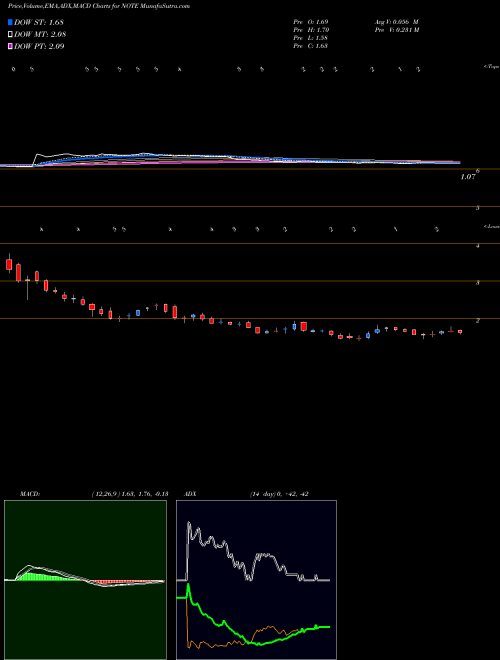Click the price axis label 2
Viewport: 500px width, 660px height.
tap(478, 320)
